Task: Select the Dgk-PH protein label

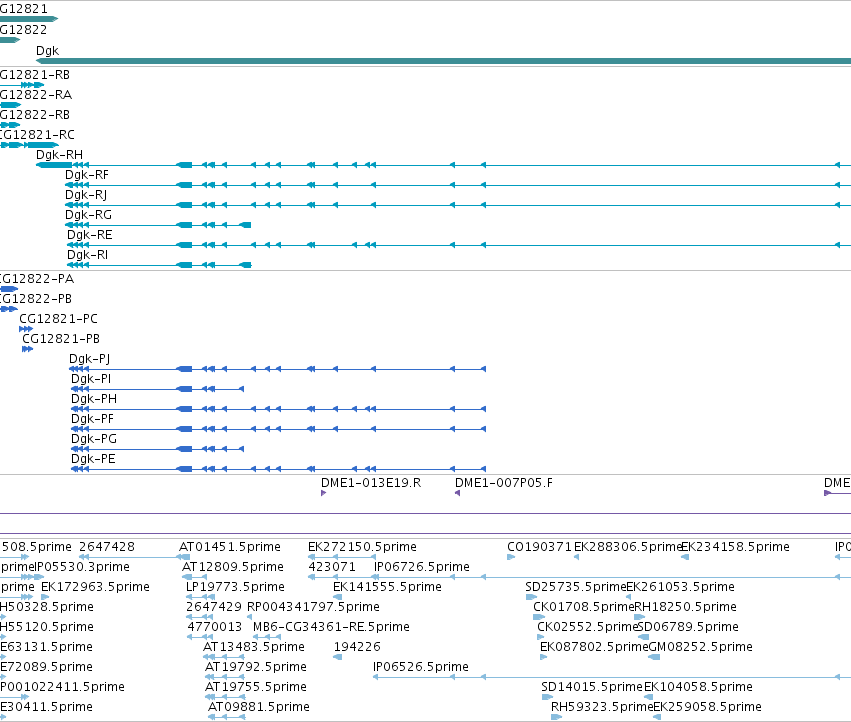Action: pyautogui.click(x=94, y=399)
